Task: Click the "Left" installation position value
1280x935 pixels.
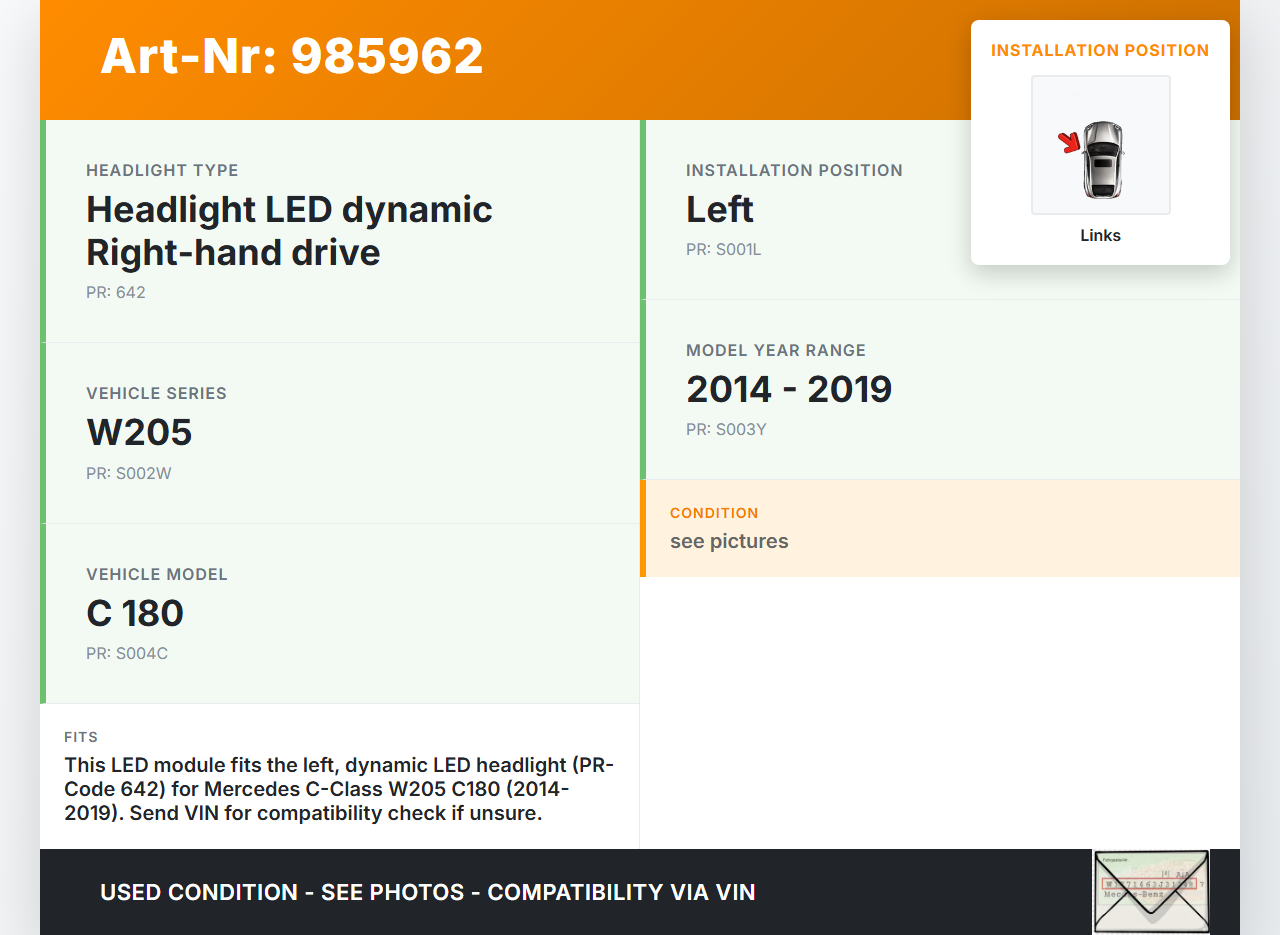Action: click(x=720, y=210)
